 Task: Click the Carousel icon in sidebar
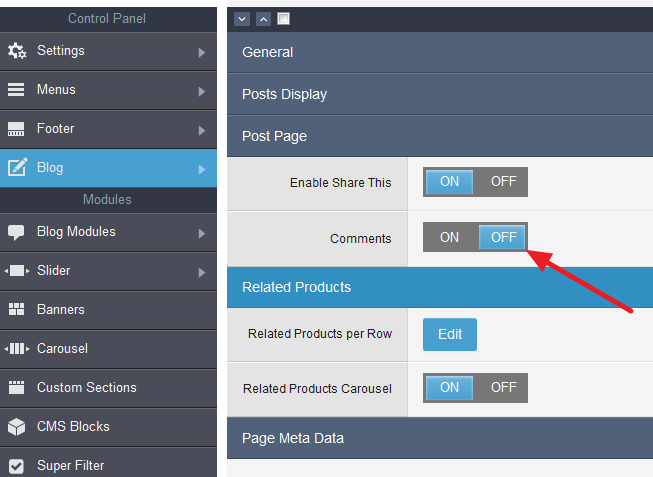pos(16,349)
